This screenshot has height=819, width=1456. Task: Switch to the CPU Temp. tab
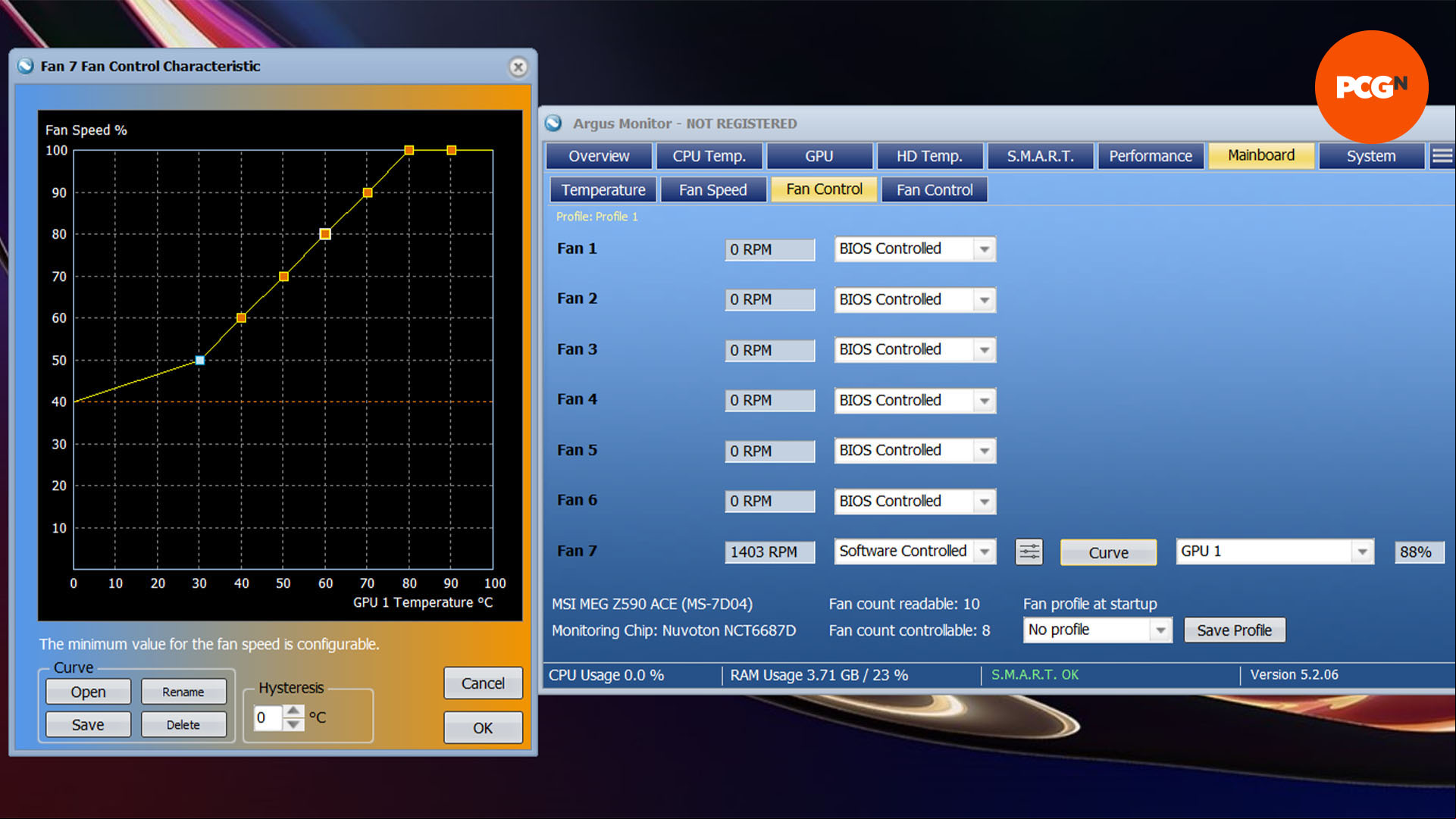pos(709,156)
